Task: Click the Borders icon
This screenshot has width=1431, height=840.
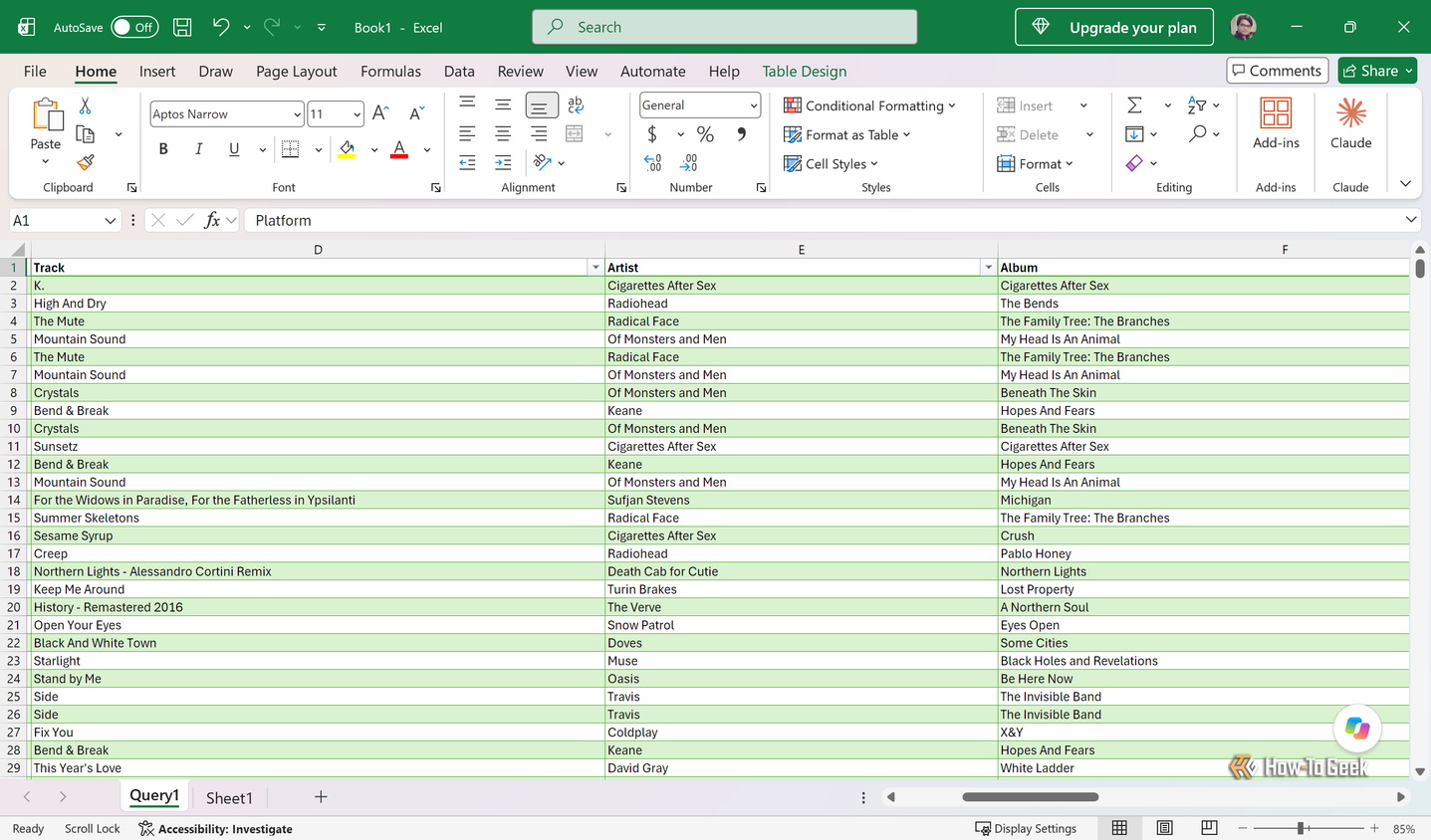Action: pos(291,149)
